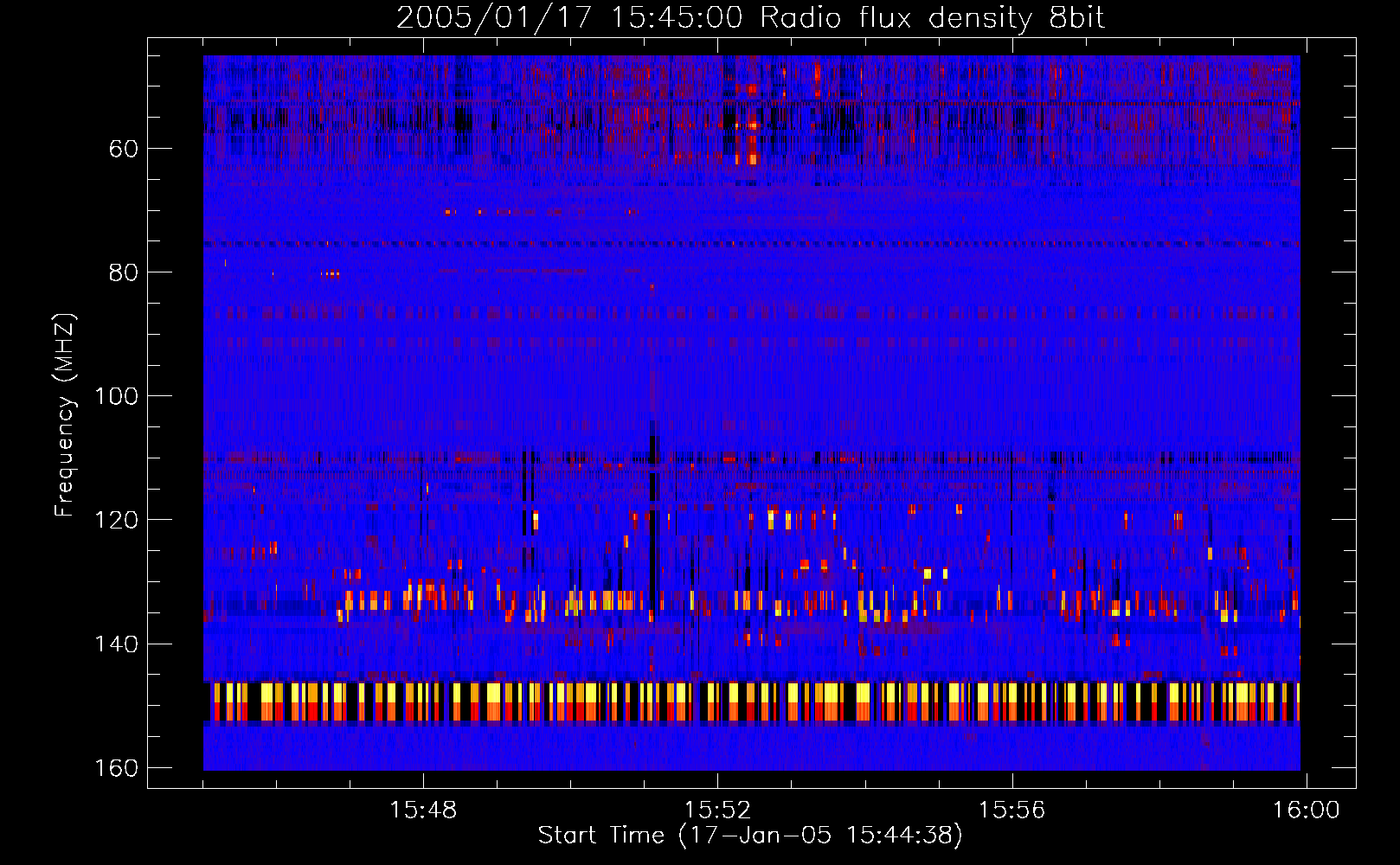Select the 16:00 time tick label
1400x865 pixels.
tap(1306, 811)
